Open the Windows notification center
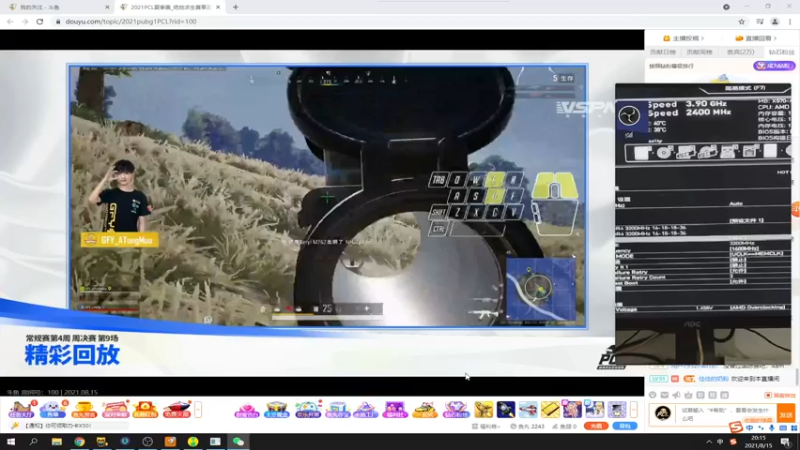 (786, 442)
